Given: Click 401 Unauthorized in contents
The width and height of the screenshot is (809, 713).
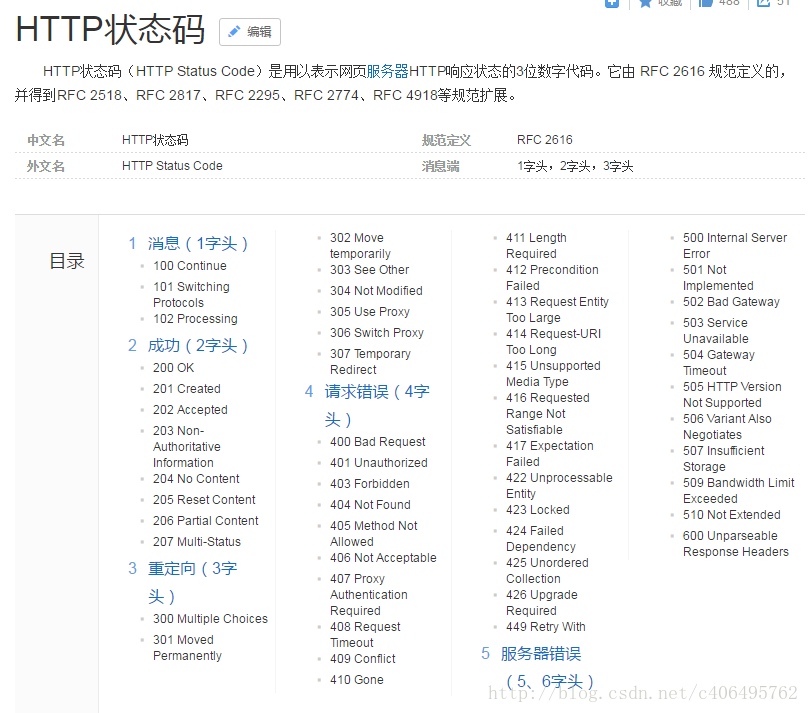Looking at the screenshot, I should pyautogui.click(x=379, y=463).
